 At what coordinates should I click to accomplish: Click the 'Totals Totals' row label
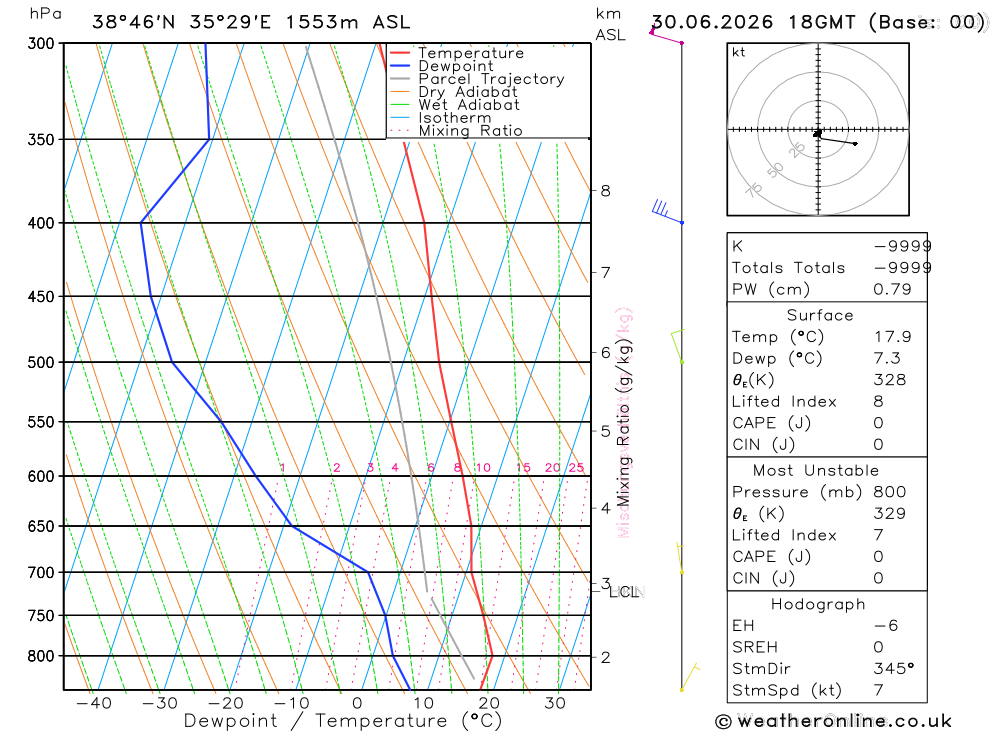788,268
